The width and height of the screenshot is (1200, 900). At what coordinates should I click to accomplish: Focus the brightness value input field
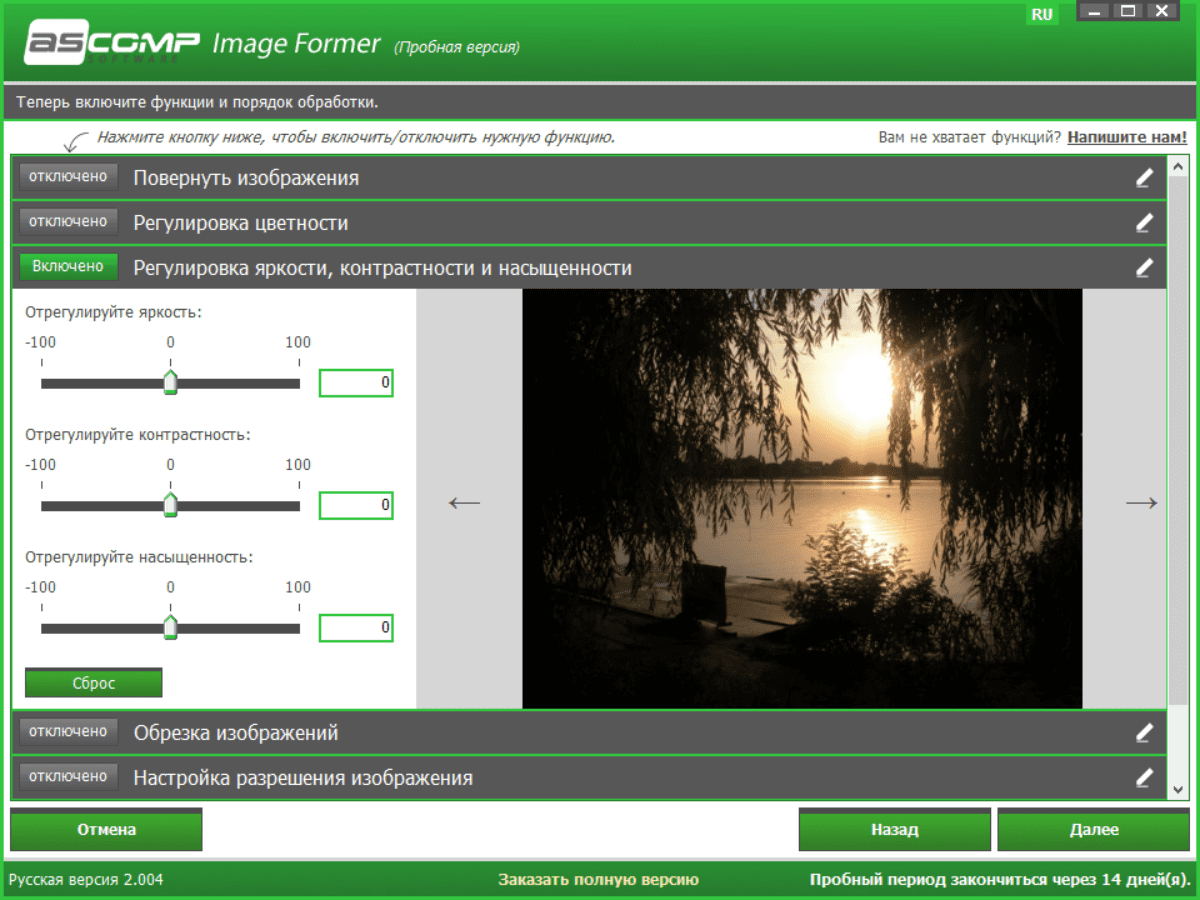tap(356, 383)
